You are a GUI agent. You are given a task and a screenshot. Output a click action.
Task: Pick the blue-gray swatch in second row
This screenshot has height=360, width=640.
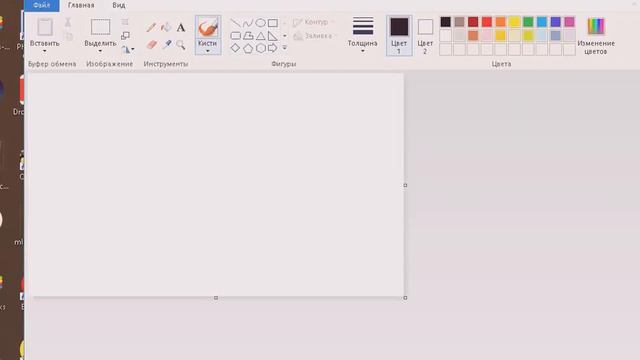tap(556, 36)
